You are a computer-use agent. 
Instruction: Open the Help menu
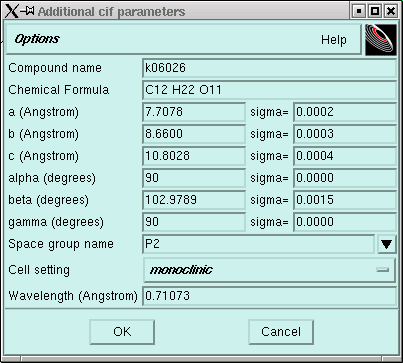coord(334,40)
